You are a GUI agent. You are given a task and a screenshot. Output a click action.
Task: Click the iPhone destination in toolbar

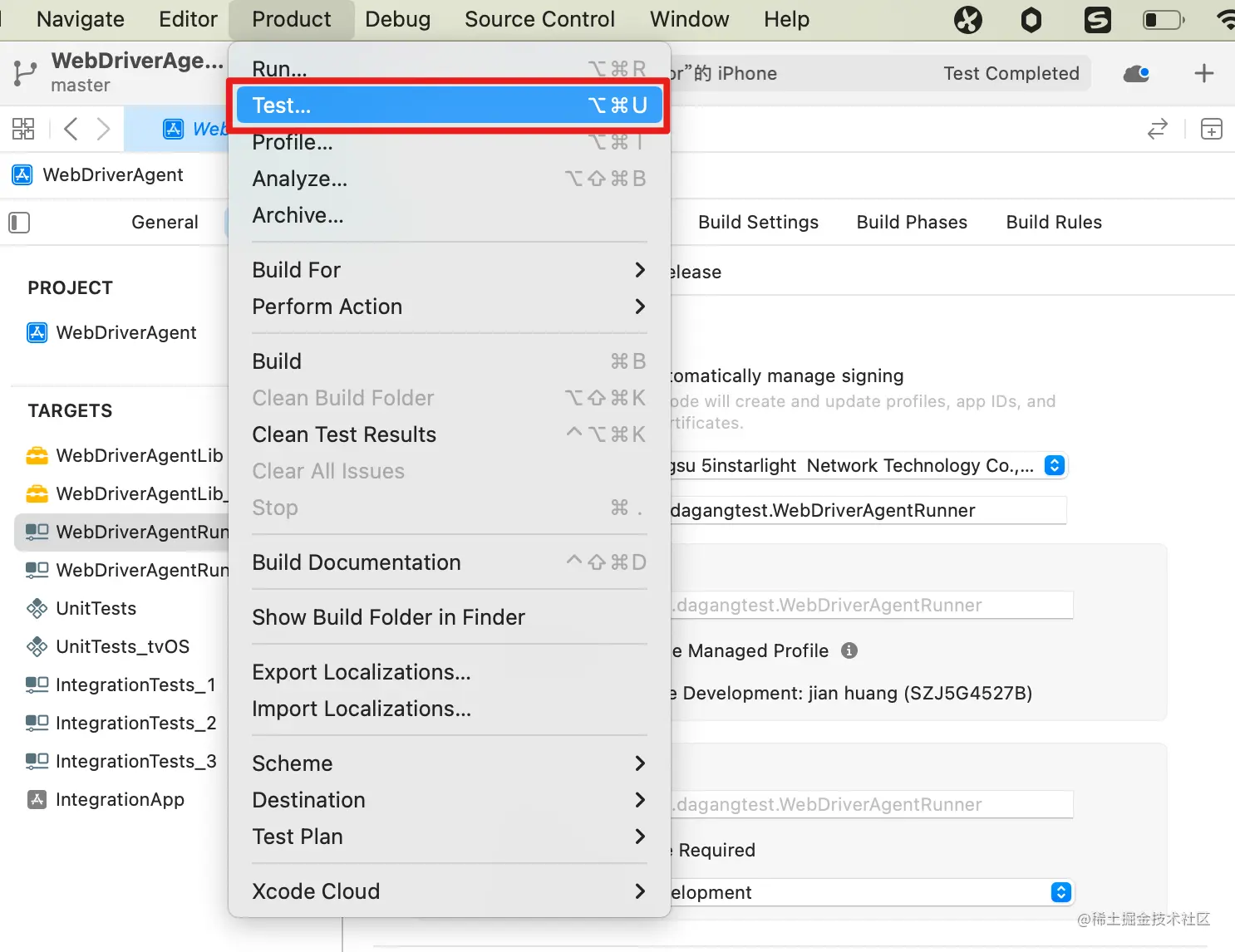[724, 73]
